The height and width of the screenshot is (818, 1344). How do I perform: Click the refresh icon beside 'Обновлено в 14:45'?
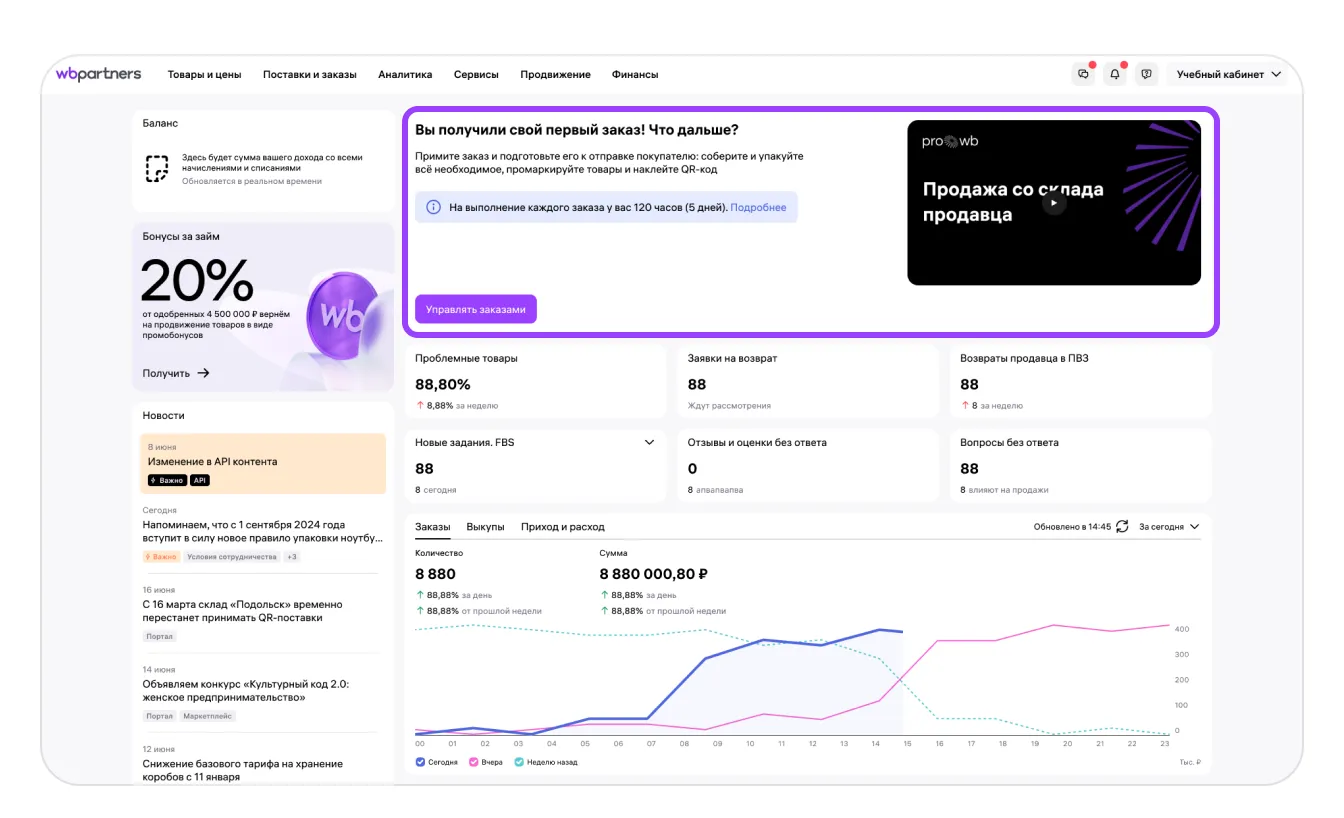[x=1122, y=527]
